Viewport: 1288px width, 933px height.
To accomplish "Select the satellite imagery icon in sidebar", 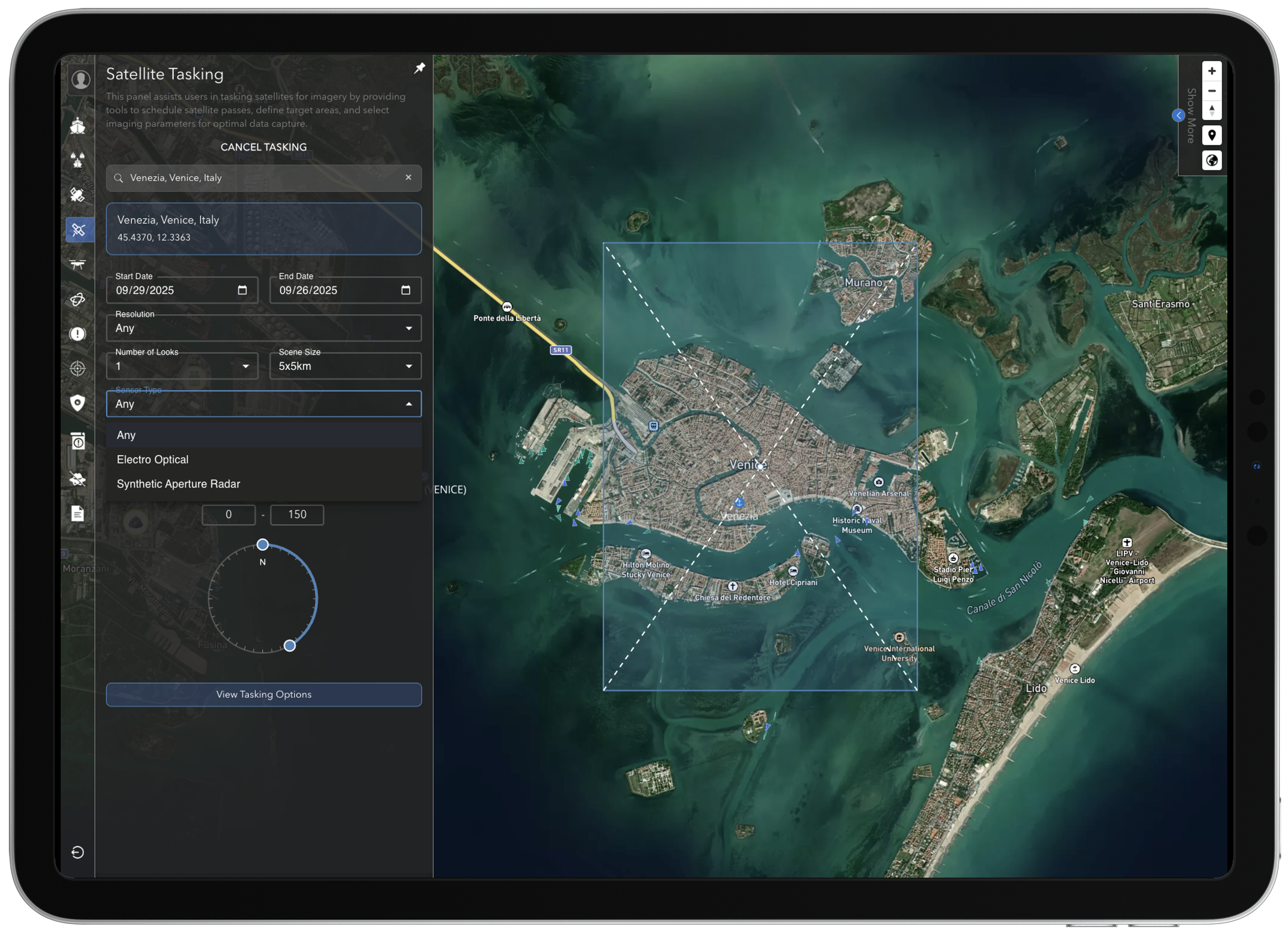I will (x=78, y=195).
